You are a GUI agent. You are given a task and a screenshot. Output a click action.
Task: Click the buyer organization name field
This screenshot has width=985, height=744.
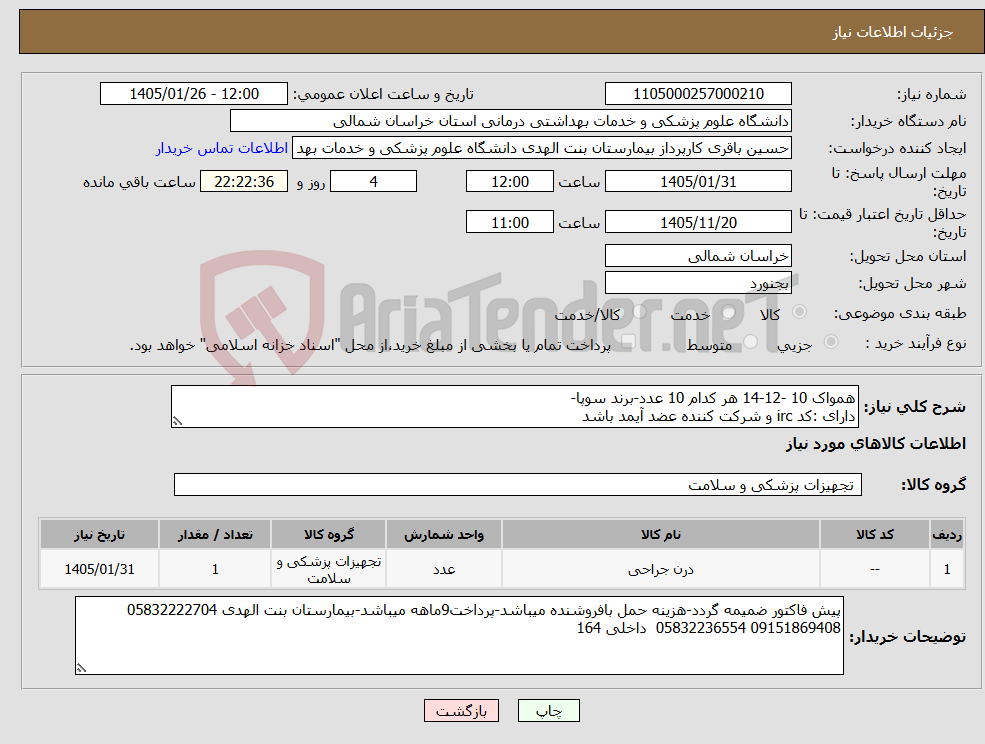510,121
